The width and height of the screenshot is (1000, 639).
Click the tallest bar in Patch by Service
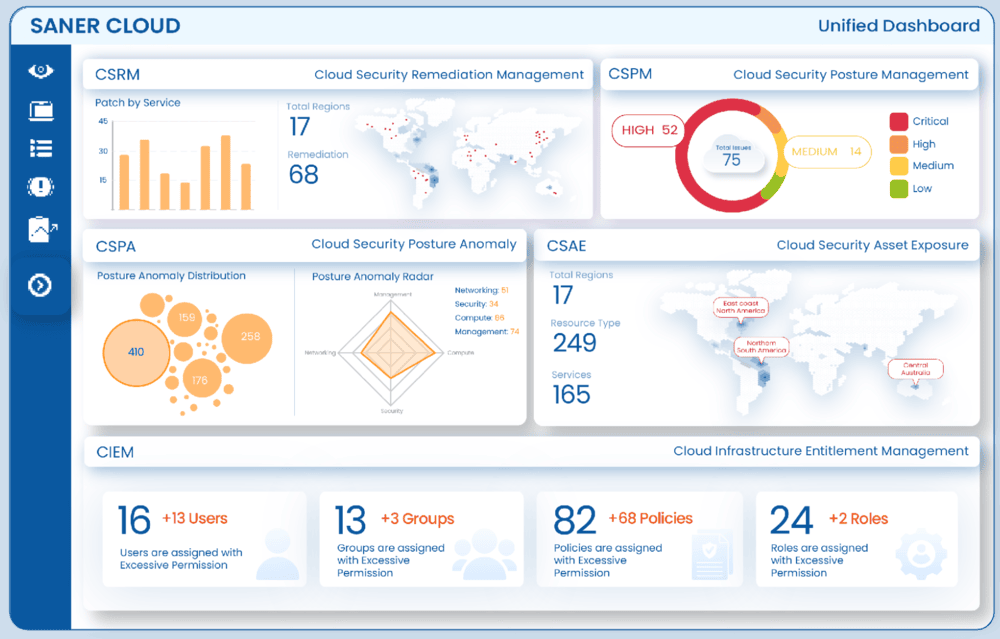coord(226,172)
